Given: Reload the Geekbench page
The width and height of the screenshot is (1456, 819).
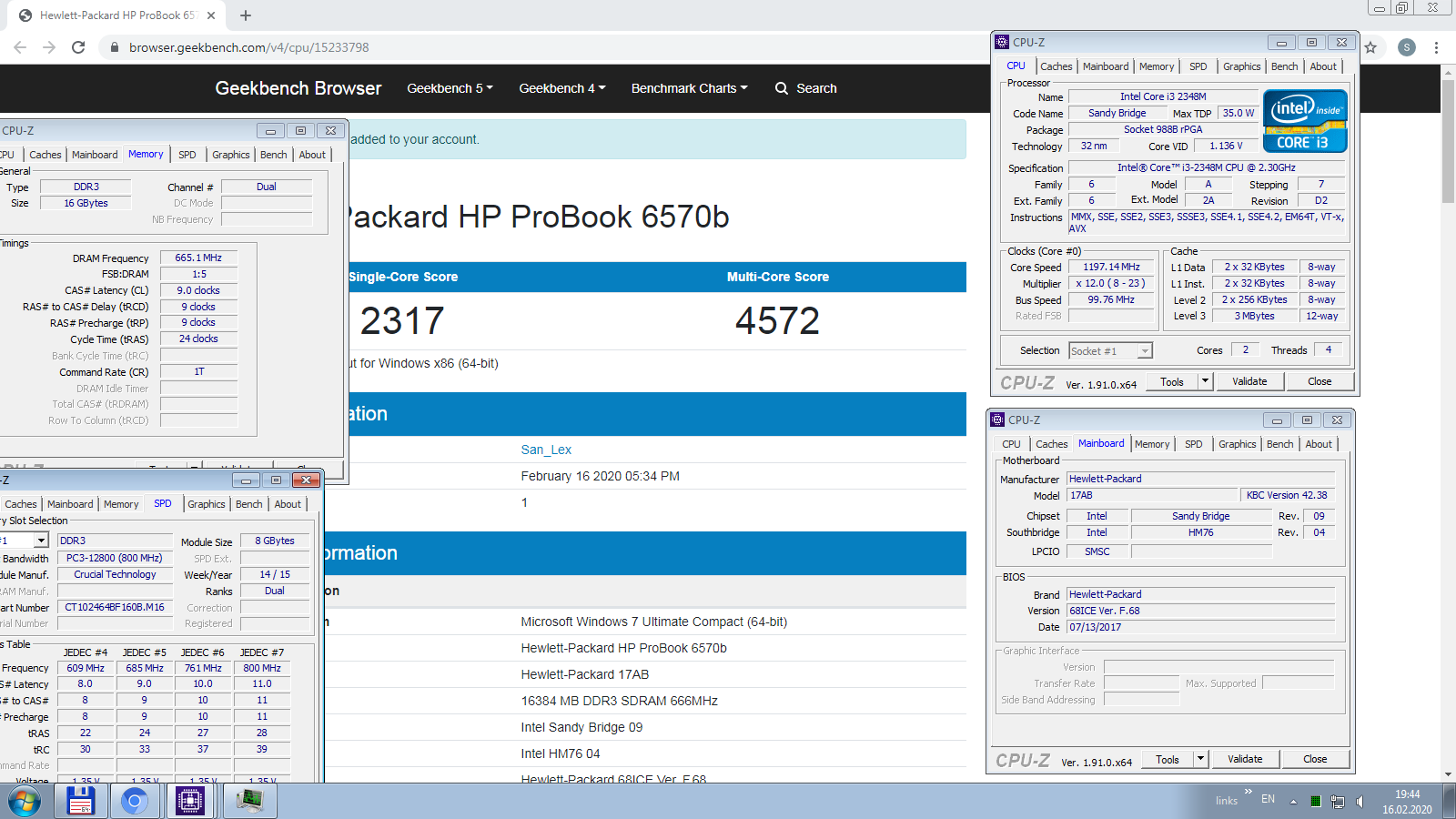Looking at the screenshot, I should [78, 47].
